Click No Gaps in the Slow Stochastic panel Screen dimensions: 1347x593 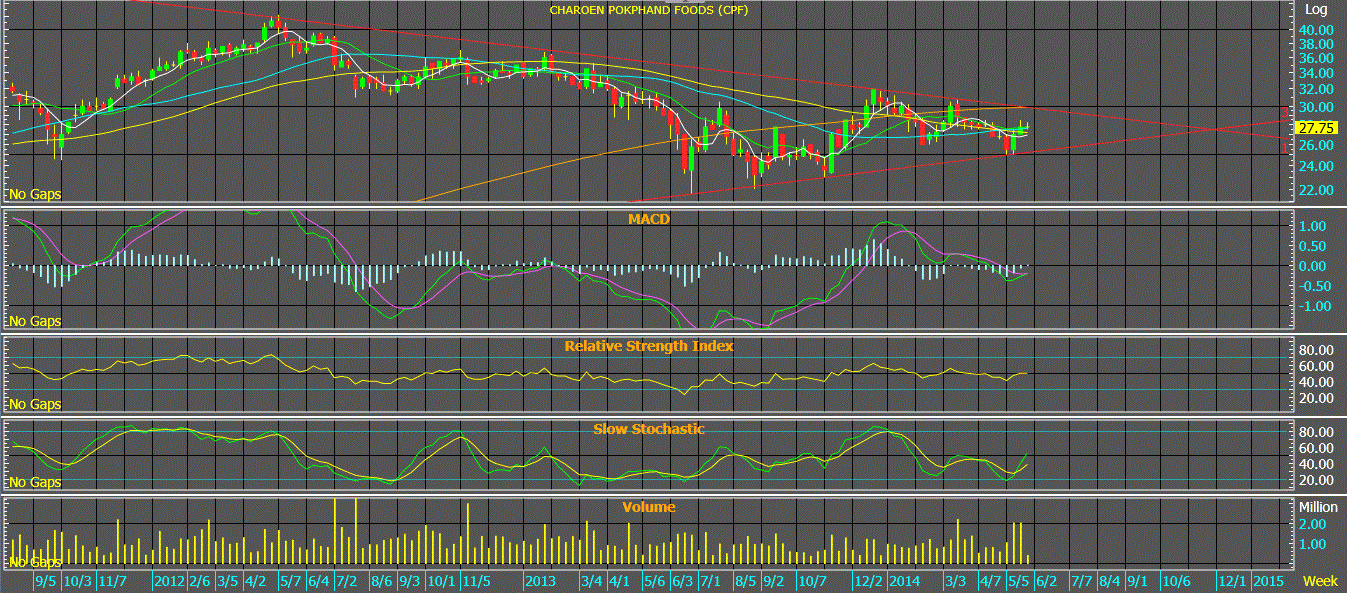coord(35,482)
